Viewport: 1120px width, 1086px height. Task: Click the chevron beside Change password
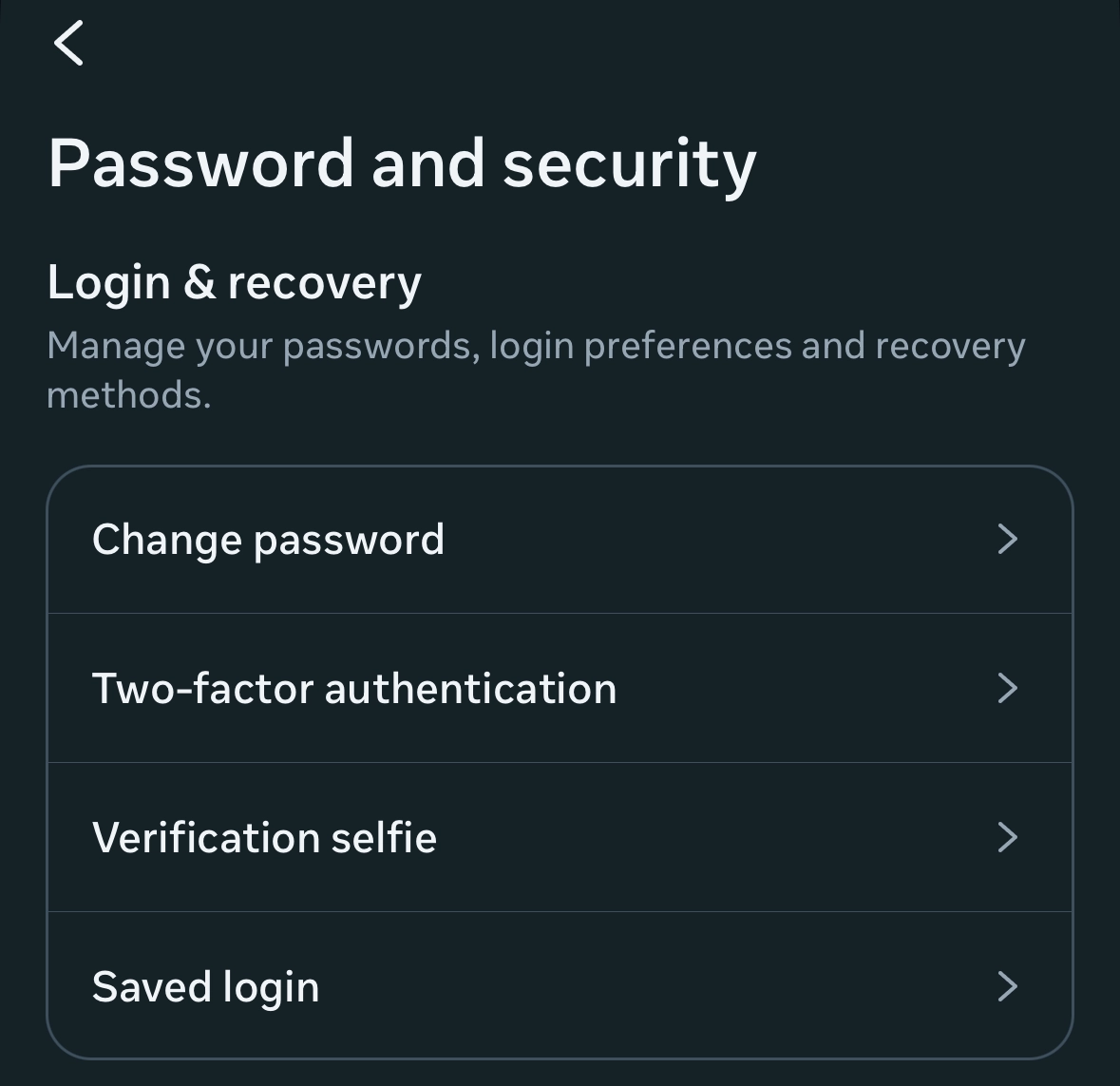(1007, 540)
